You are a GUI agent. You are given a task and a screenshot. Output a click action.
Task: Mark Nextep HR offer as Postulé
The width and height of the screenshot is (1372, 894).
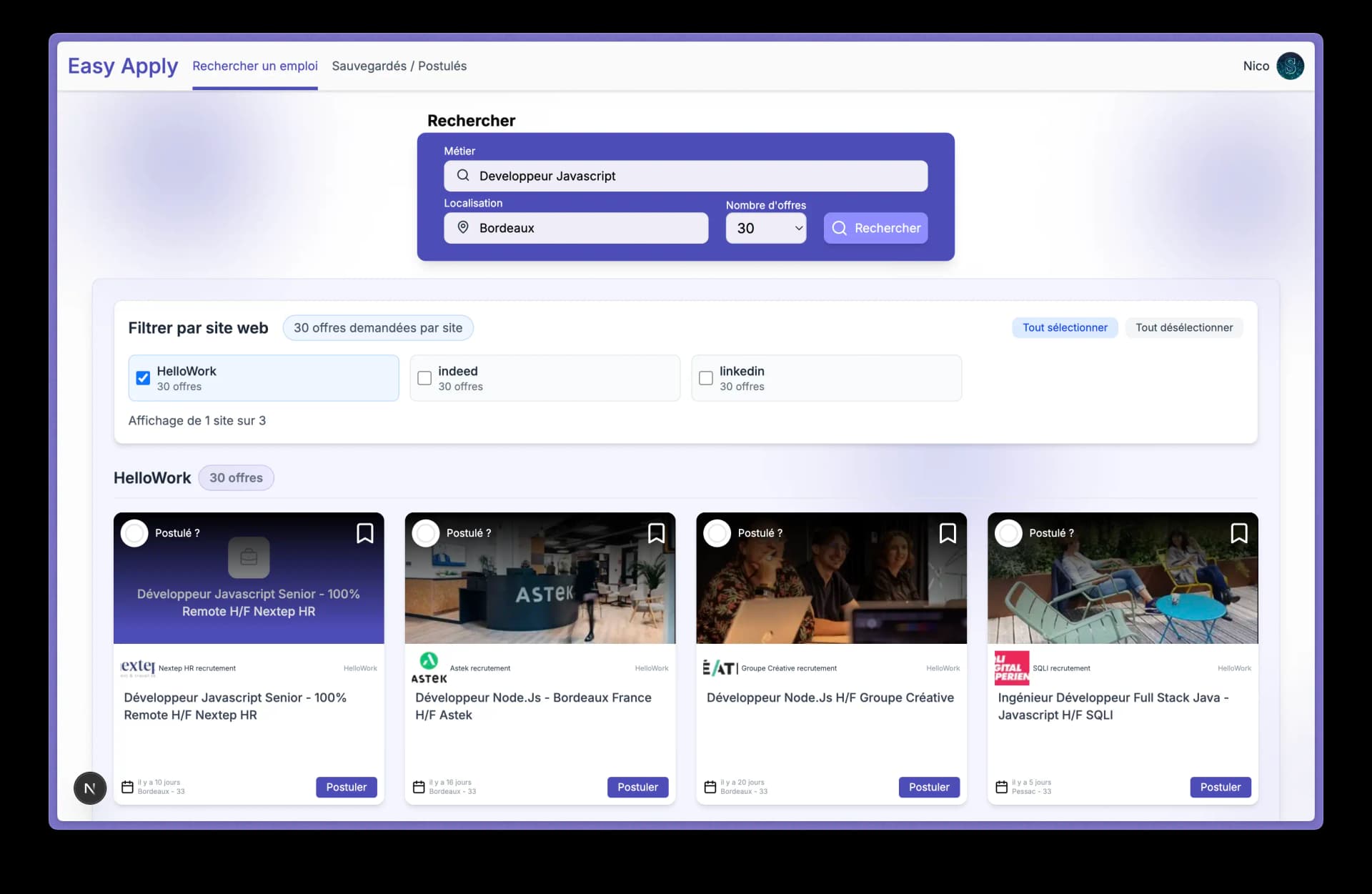click(134, 533)
